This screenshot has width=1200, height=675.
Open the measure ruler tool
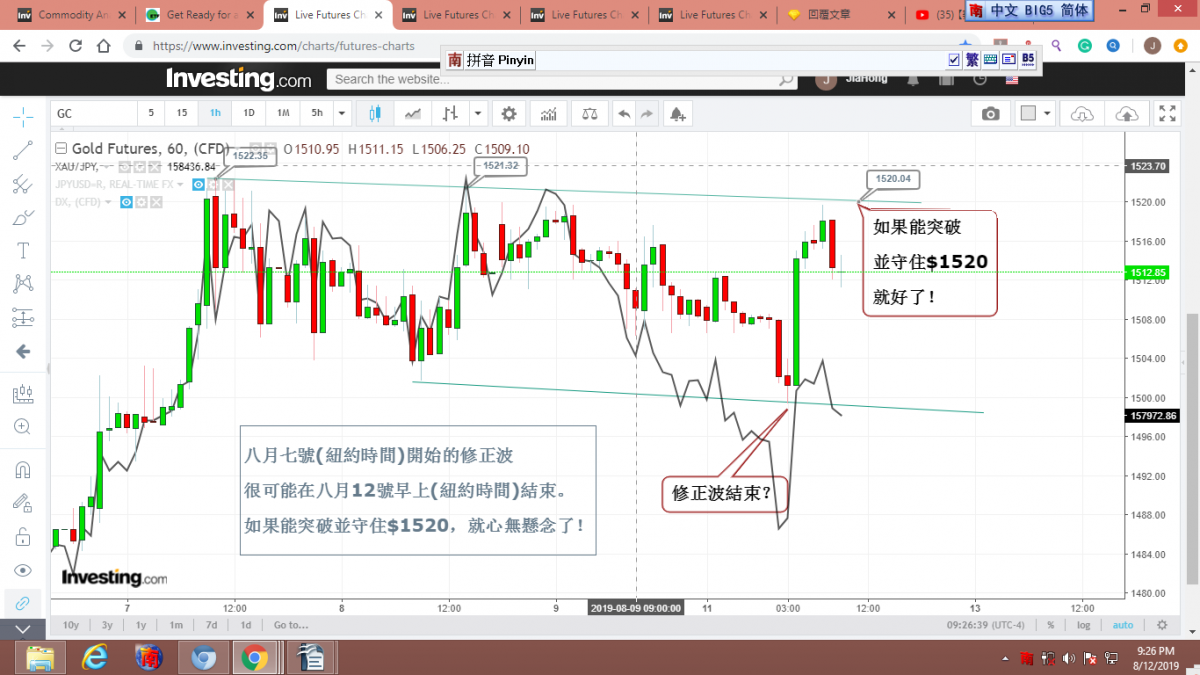(23, 394)
